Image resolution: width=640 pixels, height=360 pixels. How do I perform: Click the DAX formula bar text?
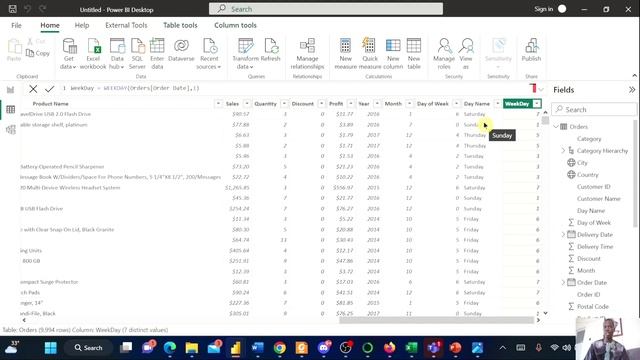click(135, 88)
